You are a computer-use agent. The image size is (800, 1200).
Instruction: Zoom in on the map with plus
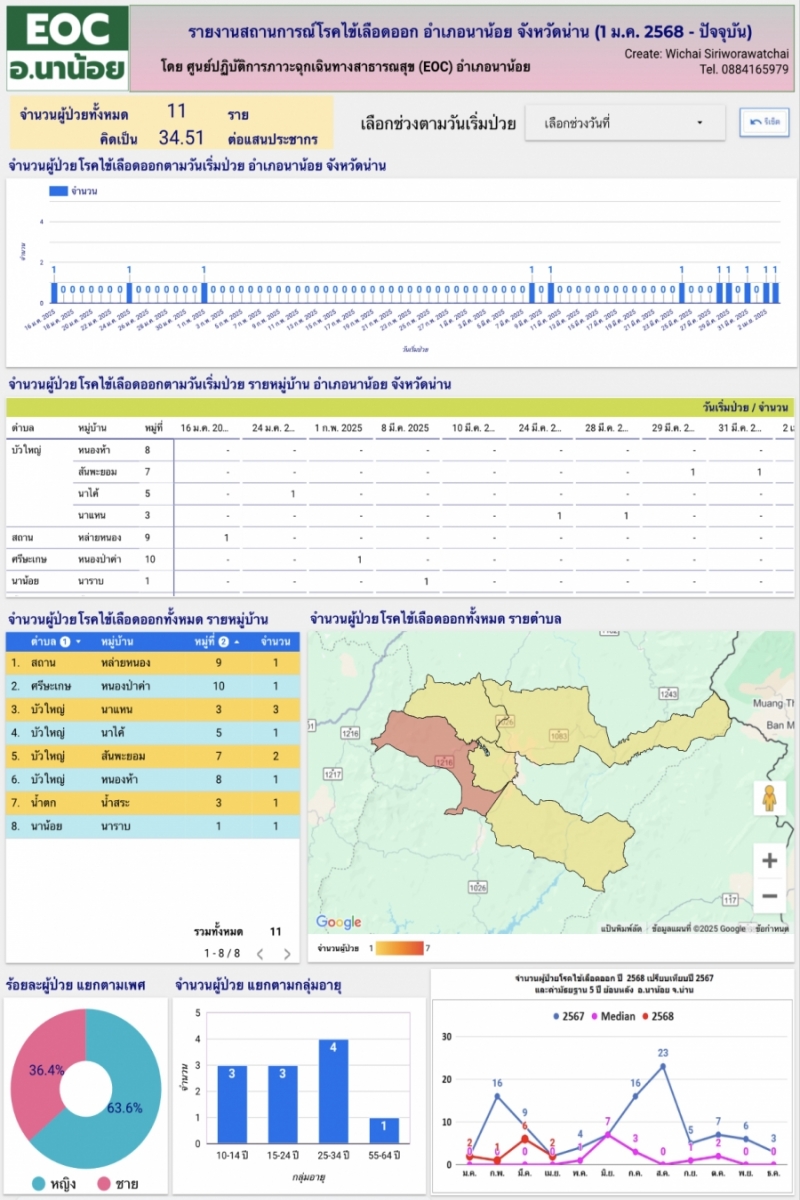click(x=769, y=860)
